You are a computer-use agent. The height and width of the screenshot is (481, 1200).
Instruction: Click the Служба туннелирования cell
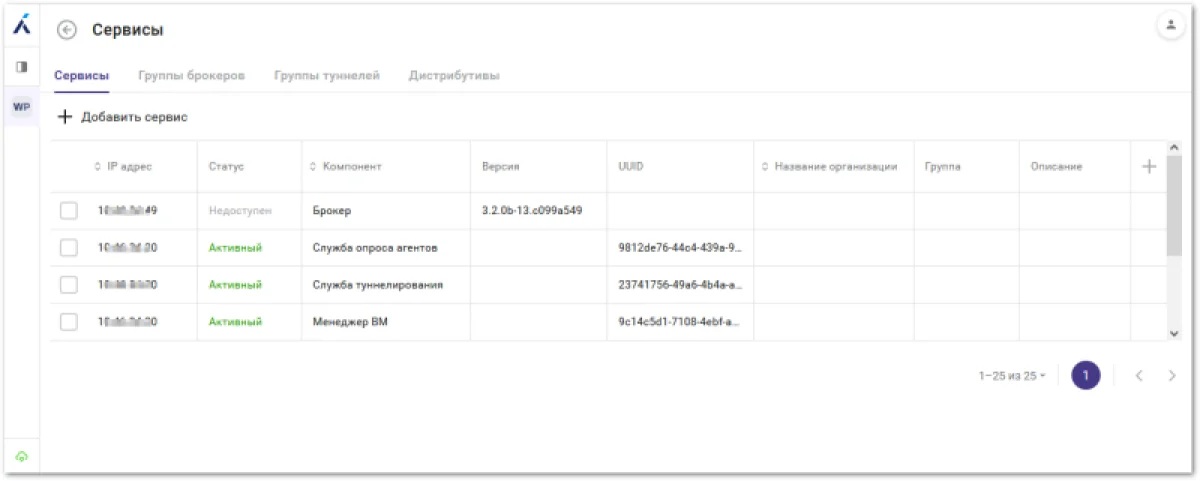pos(378,285)
